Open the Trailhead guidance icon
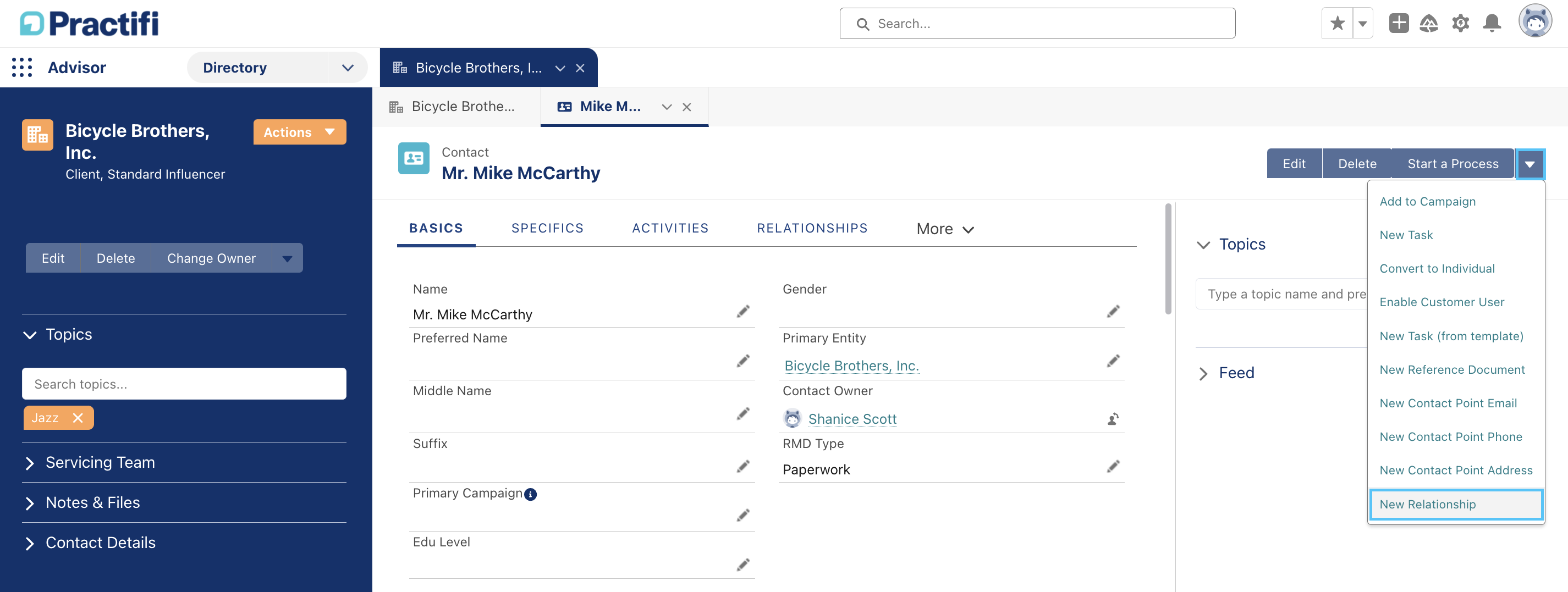The width and height of the screenshot is (1568, 592). pos(1429,24)
